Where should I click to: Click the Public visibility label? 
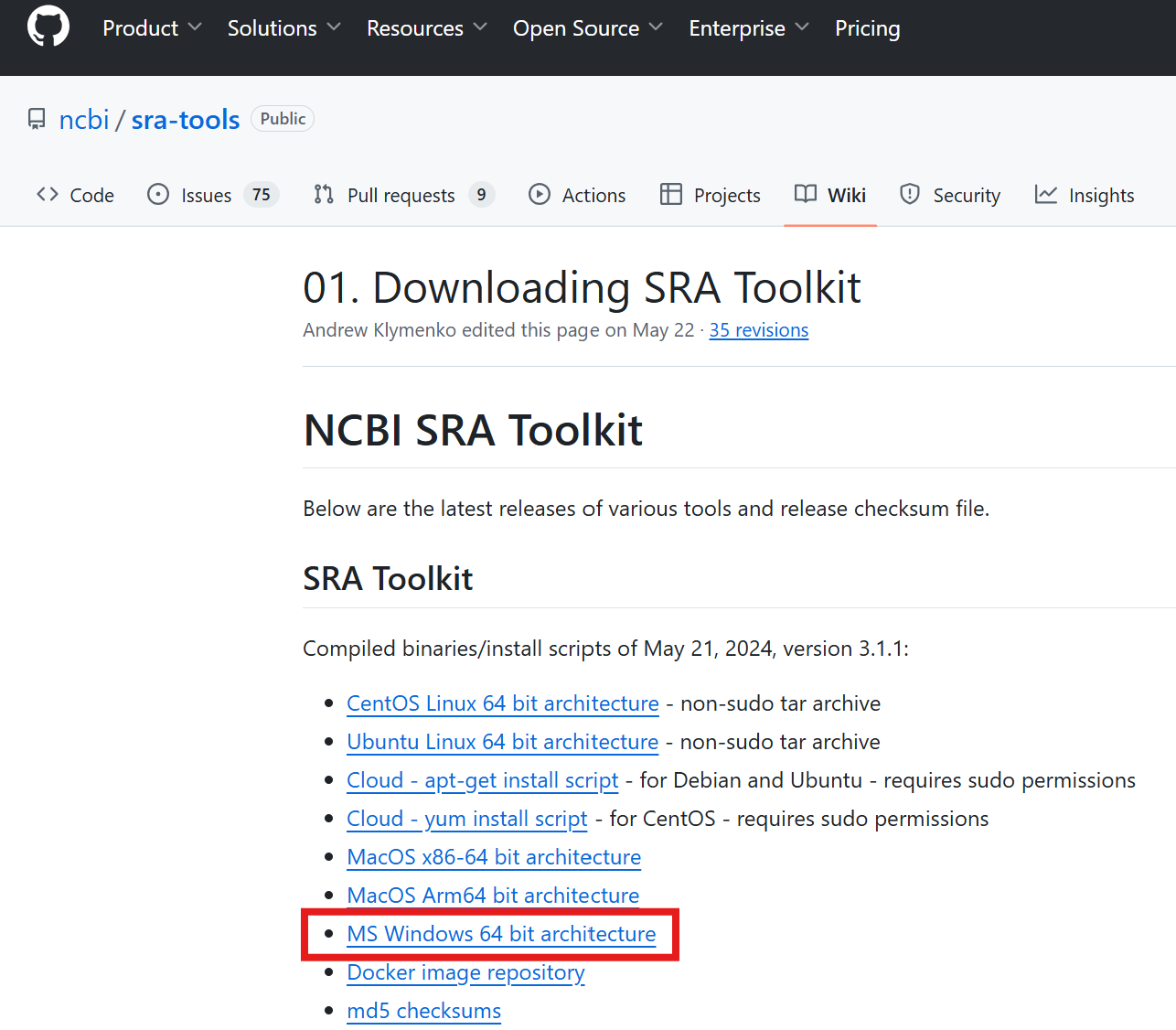click(x=283, y=119)
